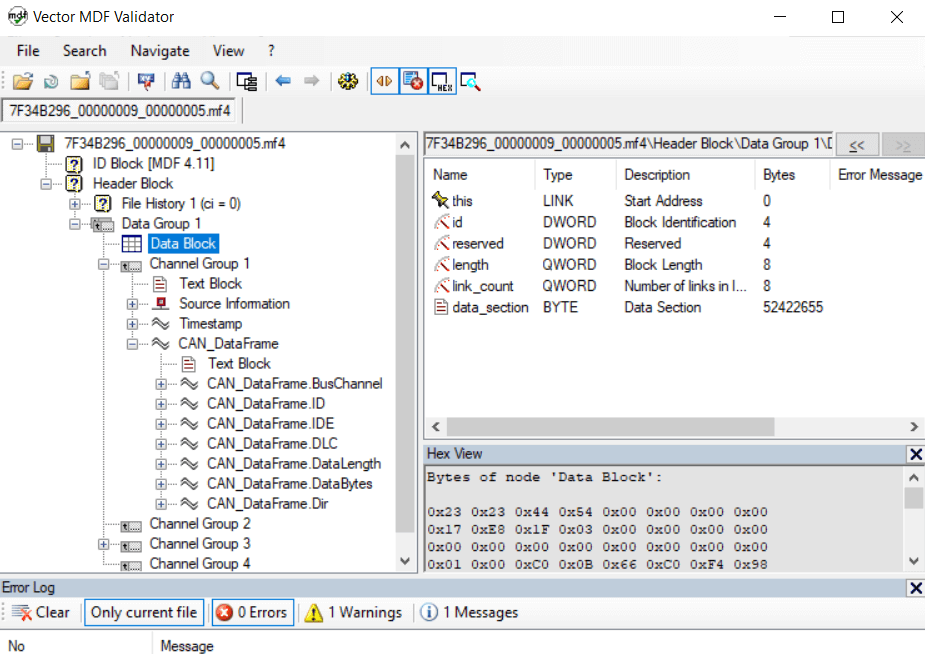Image resolution: width=925 pixels, height=654 pixels.
Task: Open the File menu
Action: tap(28, 51)
